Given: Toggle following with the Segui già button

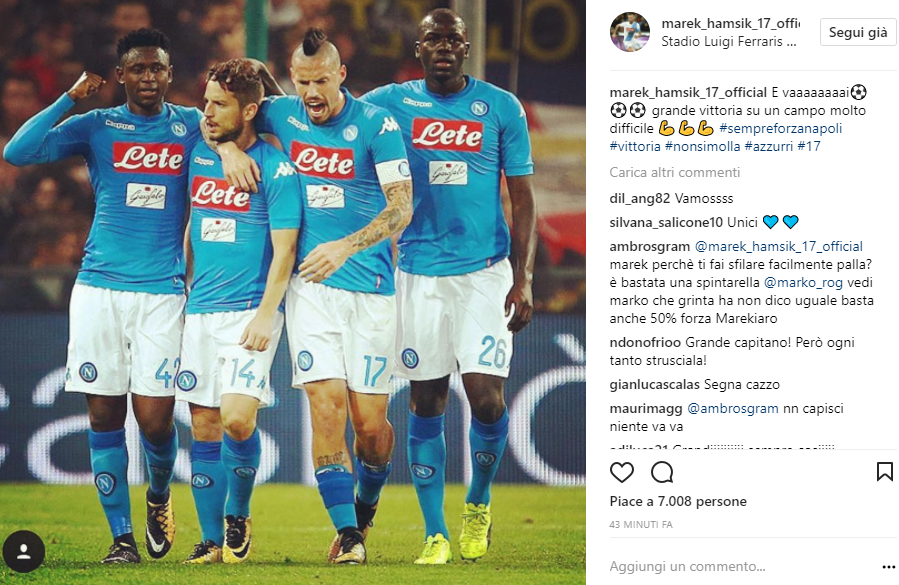Looking at the screenshot, I should pyautogui.click(x=858, y=32).
